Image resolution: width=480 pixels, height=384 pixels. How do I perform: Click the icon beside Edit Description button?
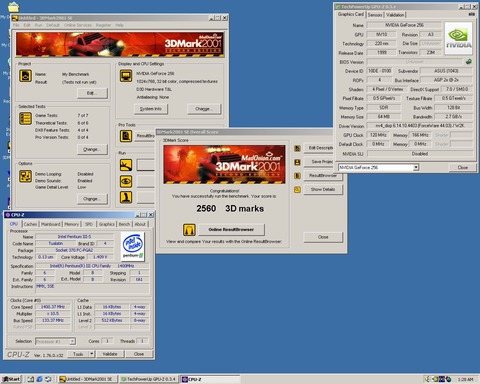click(x=297, y=148)
